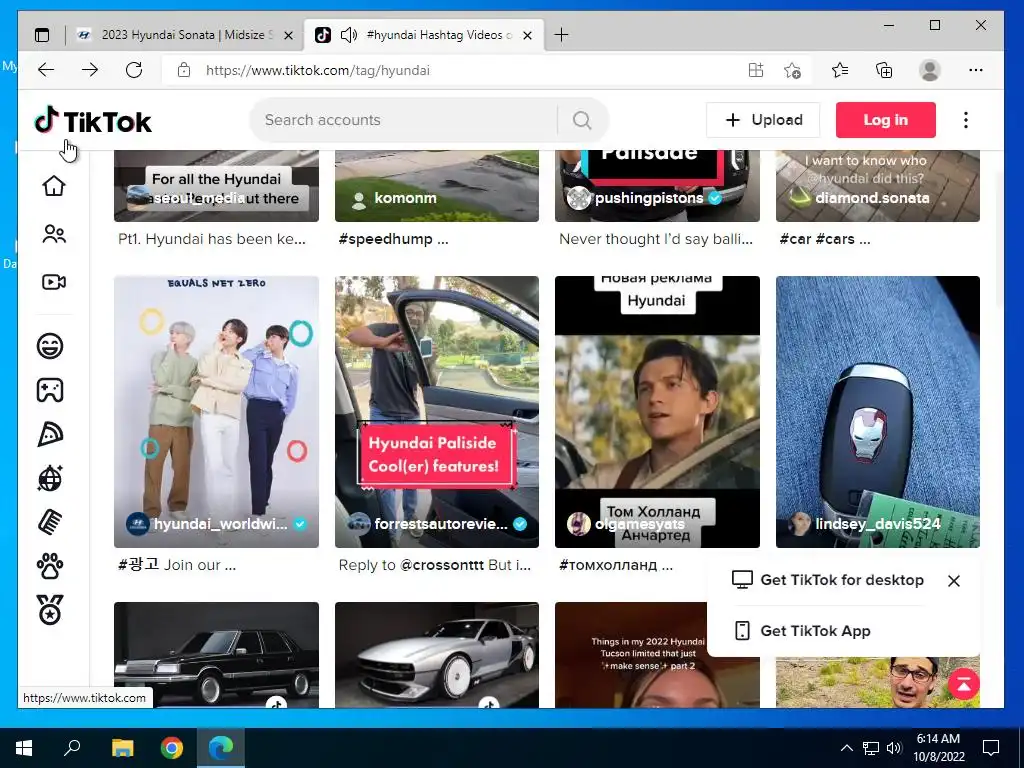This screenshot has height=768, width=1024.
Task: Click Get TikTok App
Action: pyautogui.click(x=802, y=631)
